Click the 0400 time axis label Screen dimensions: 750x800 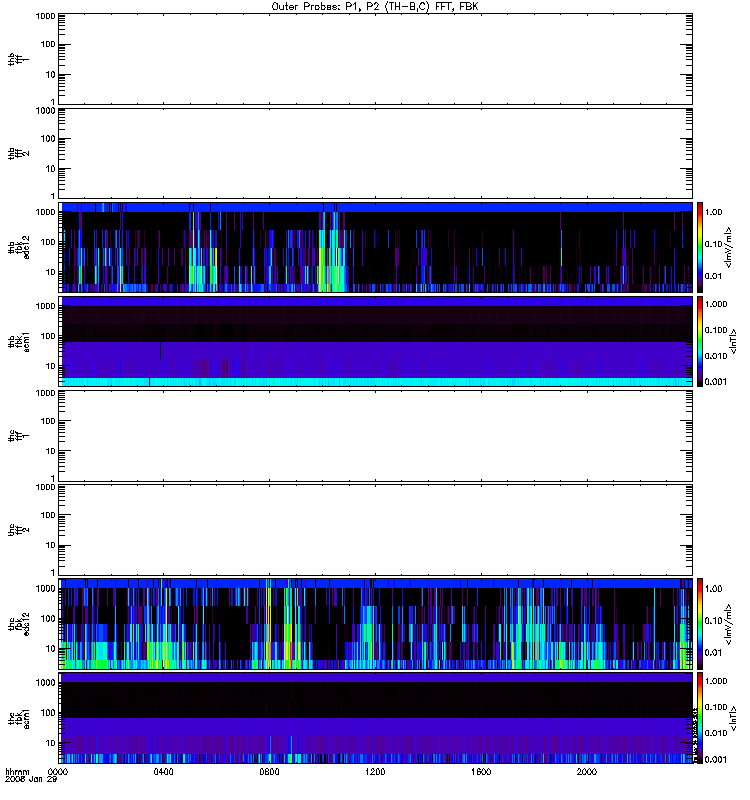point(163,772)
